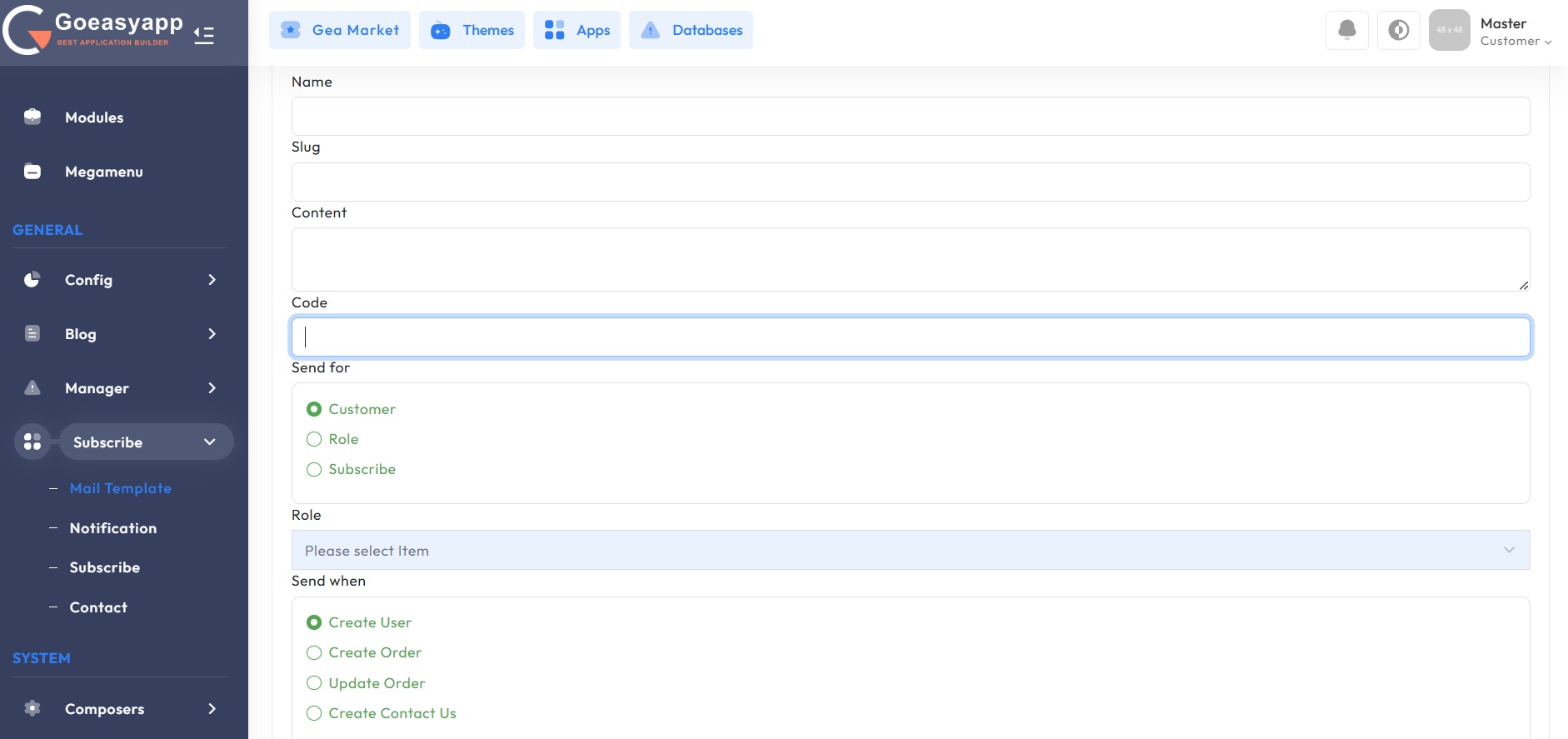The image size is (1568, 739).
Task: Click the Name input field
Action: (x=910, y=117)
